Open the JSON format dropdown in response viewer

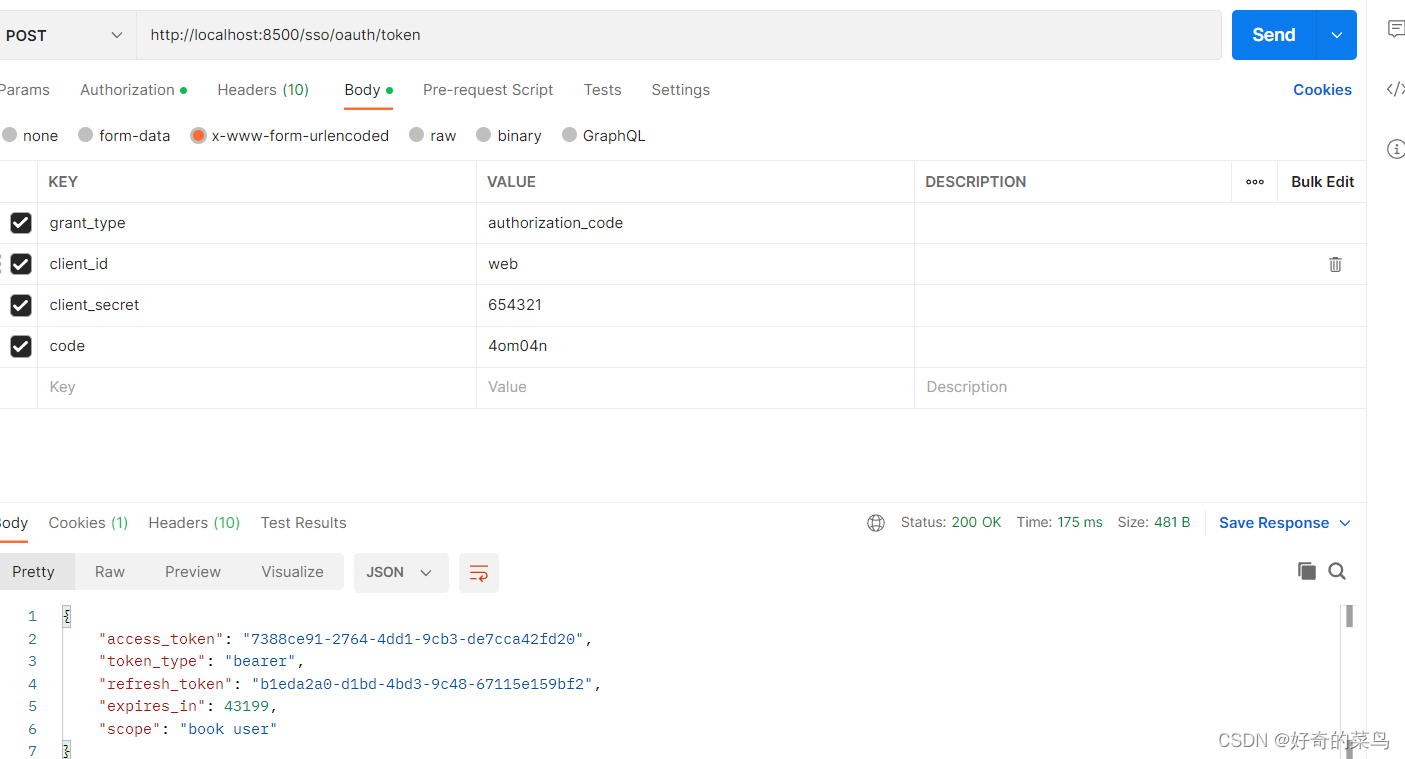point(401,572)
